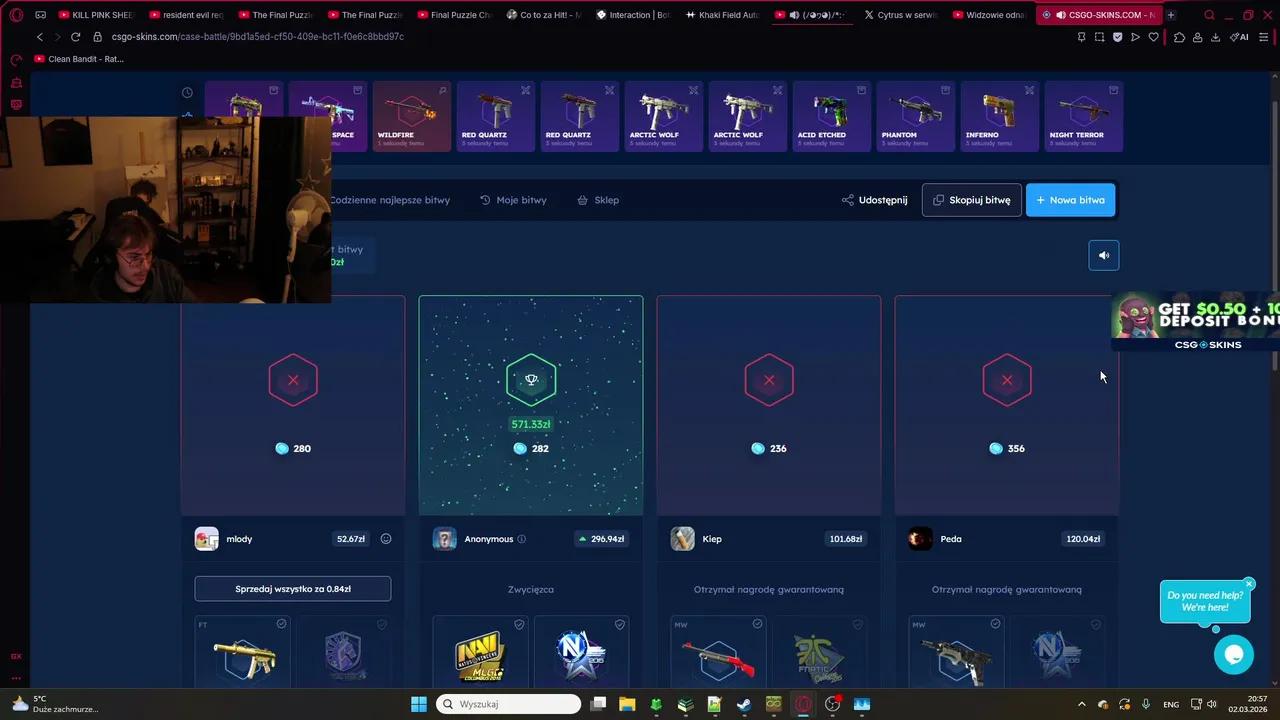Open the info icon next to Anonymous
The width and height of the screenshot is (1280, 720).
(x=521, y=539)
